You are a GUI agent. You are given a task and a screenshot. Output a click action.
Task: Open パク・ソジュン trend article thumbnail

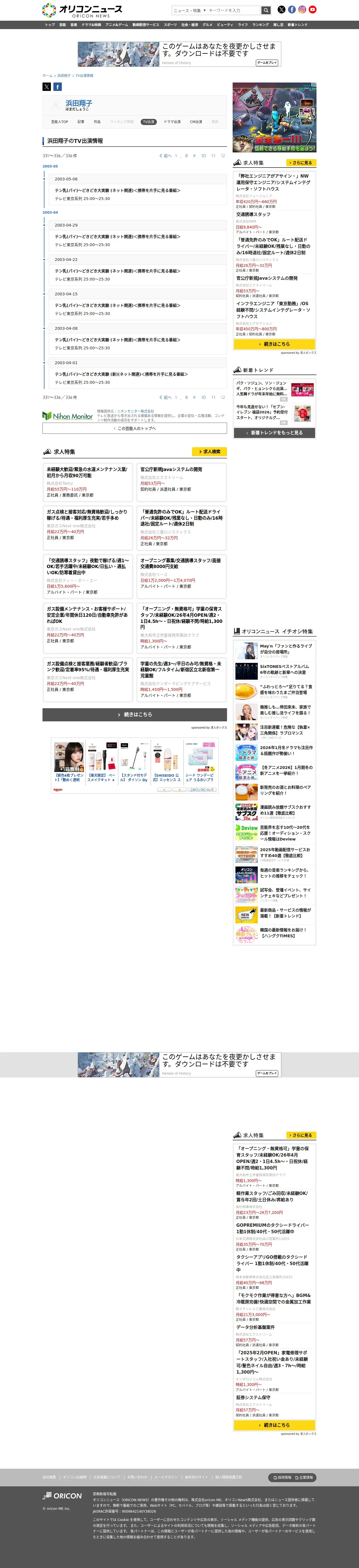303,390
